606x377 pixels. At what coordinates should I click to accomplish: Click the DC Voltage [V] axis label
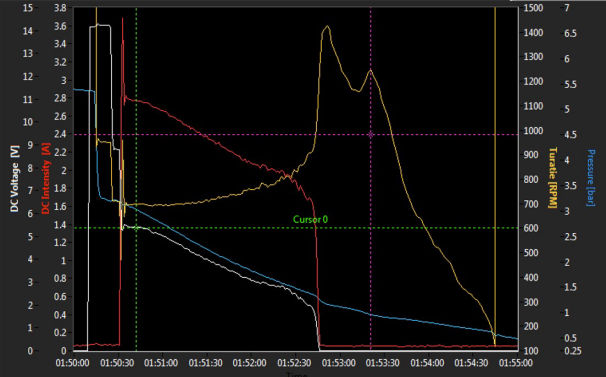click(x=14, y=179)
